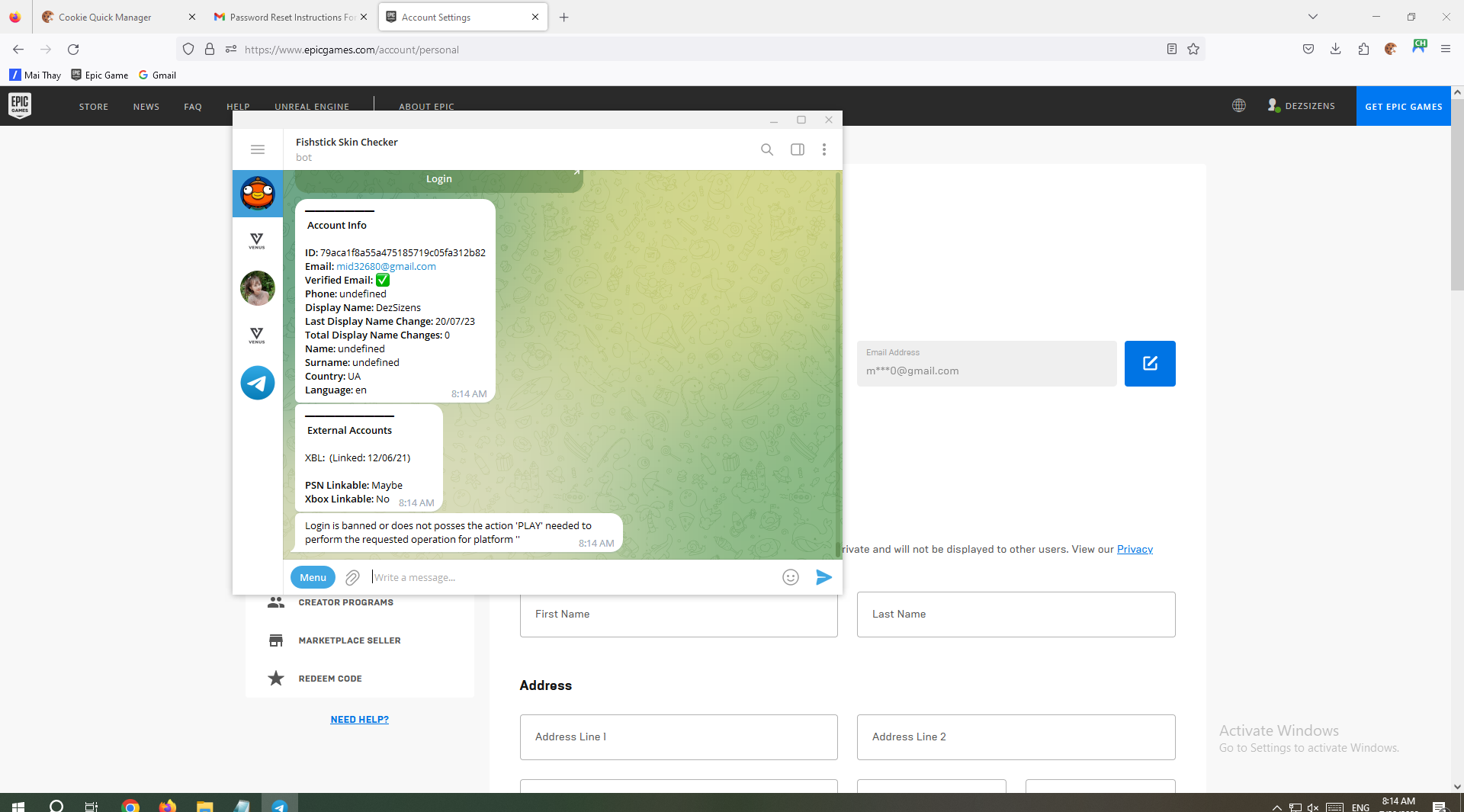
Task: Show site security padlock info
Action: pos(210,50)
